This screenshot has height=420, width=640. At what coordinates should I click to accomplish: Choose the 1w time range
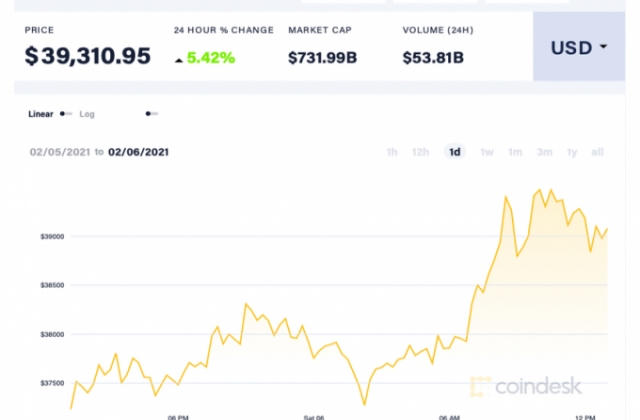487,152
